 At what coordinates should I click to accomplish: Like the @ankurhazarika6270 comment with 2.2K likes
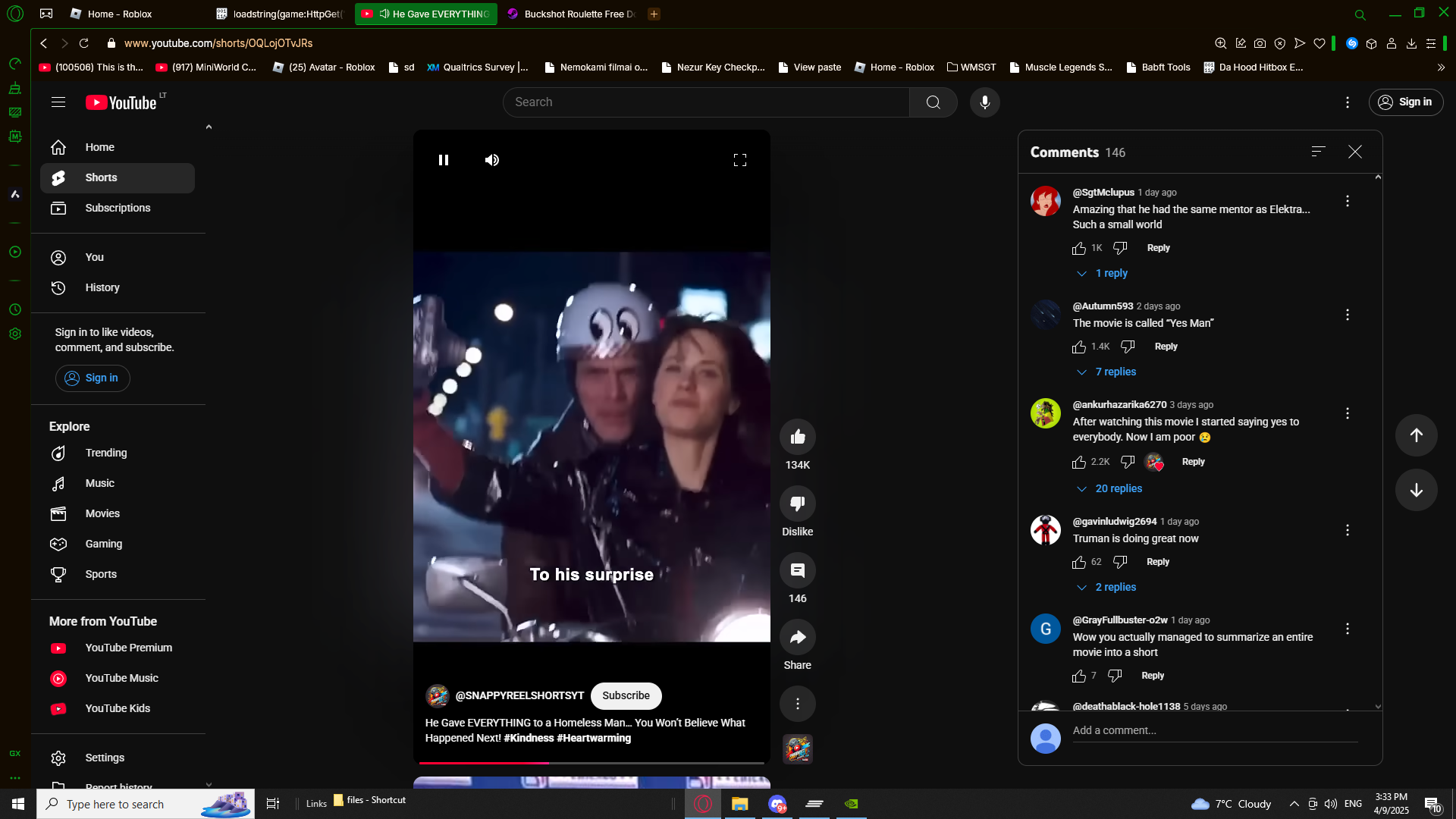tap(1079, 463)
